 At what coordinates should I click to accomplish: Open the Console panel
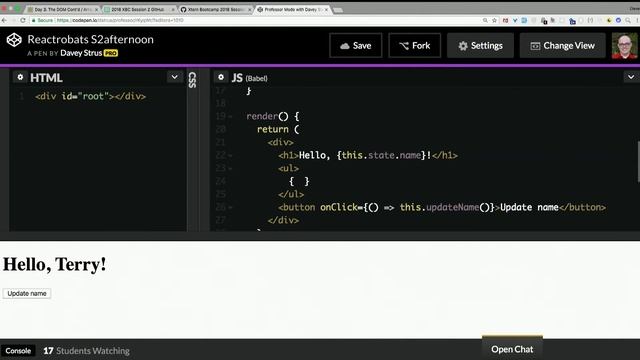(x=18, y=351)
